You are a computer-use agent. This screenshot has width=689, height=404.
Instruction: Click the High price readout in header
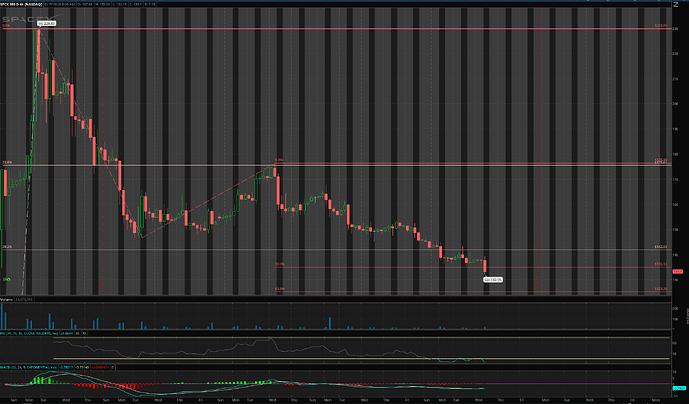tap(103, 4)
